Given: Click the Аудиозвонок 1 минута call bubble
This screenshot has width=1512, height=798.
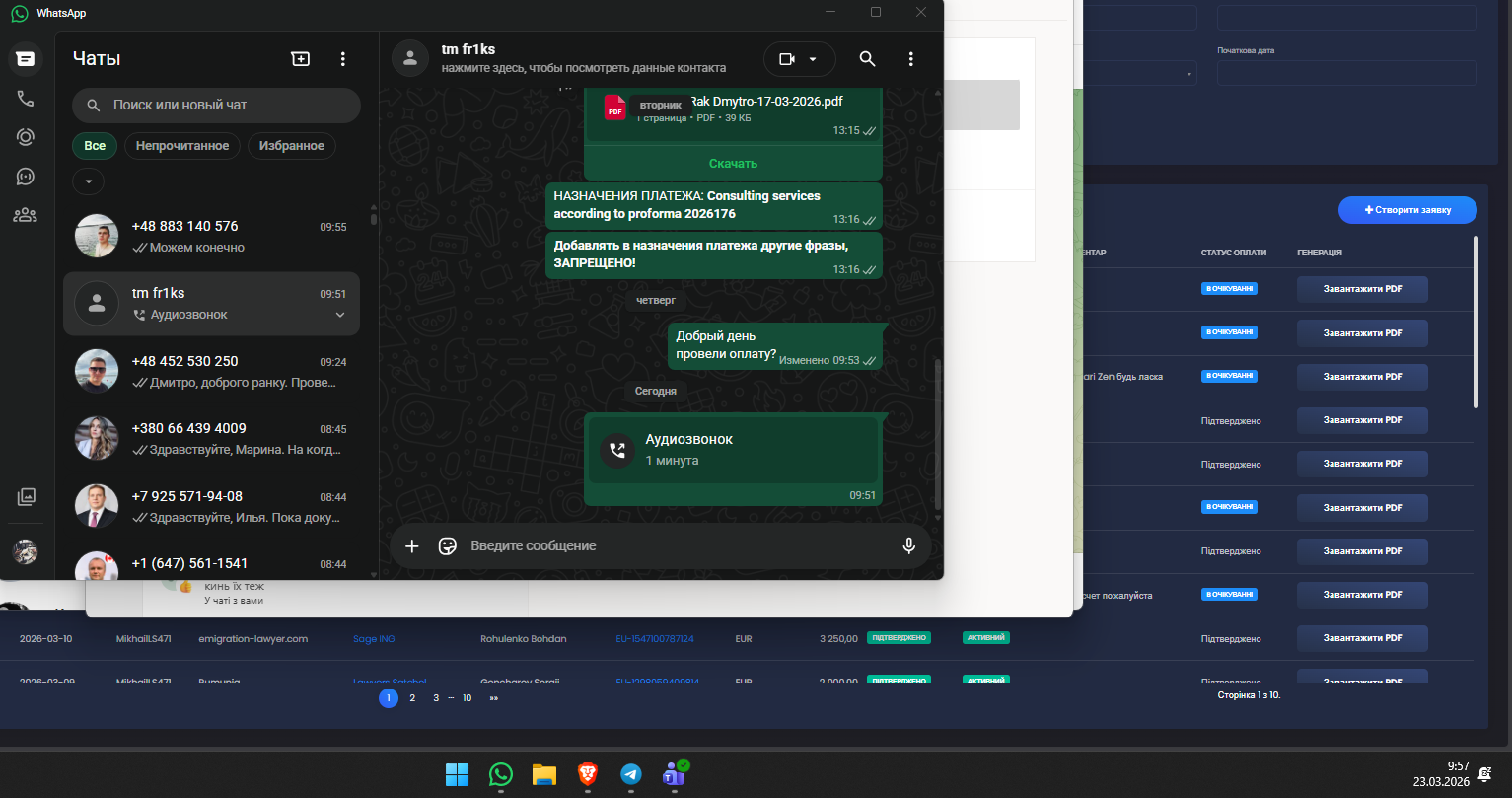Looking at the screenshot, I should 733,450.
